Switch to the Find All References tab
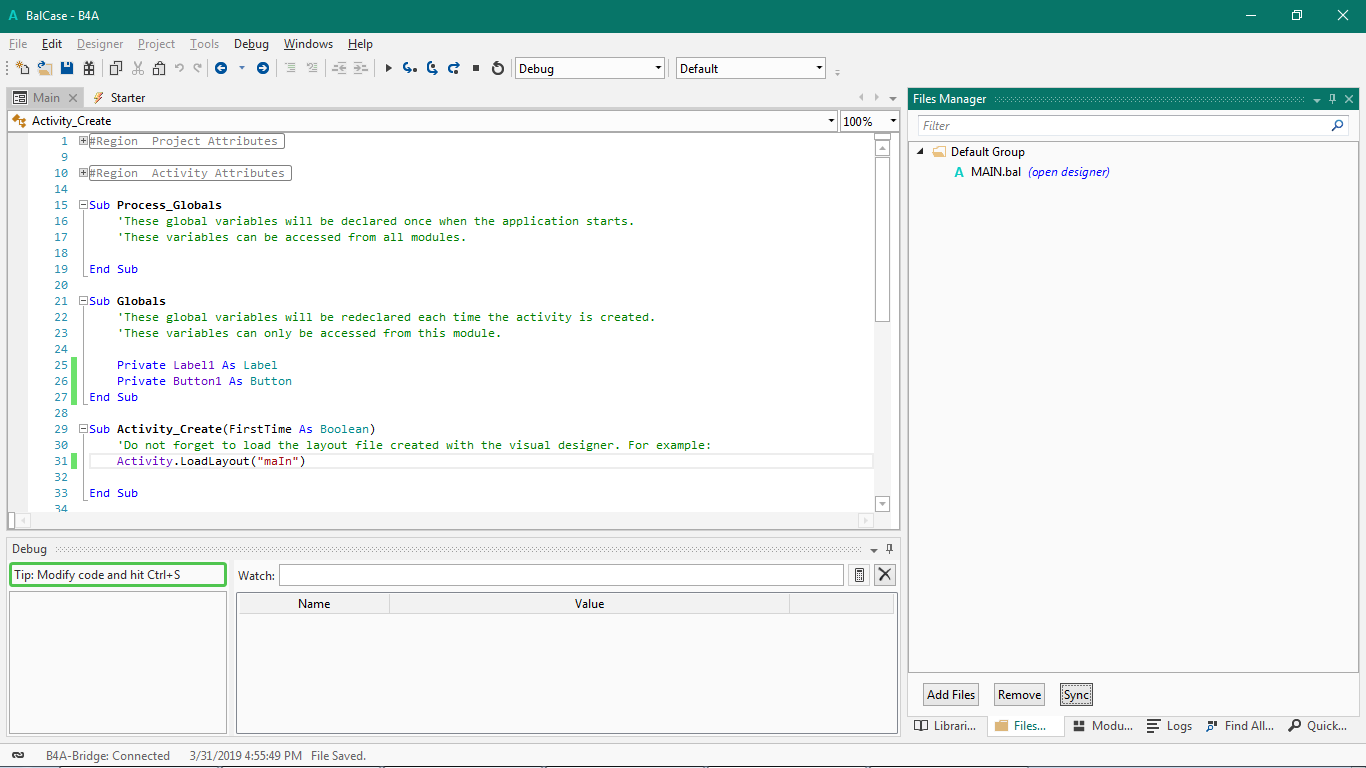Image resolution: width=1366 pixels, height=768 pixels. (1240, 726)
